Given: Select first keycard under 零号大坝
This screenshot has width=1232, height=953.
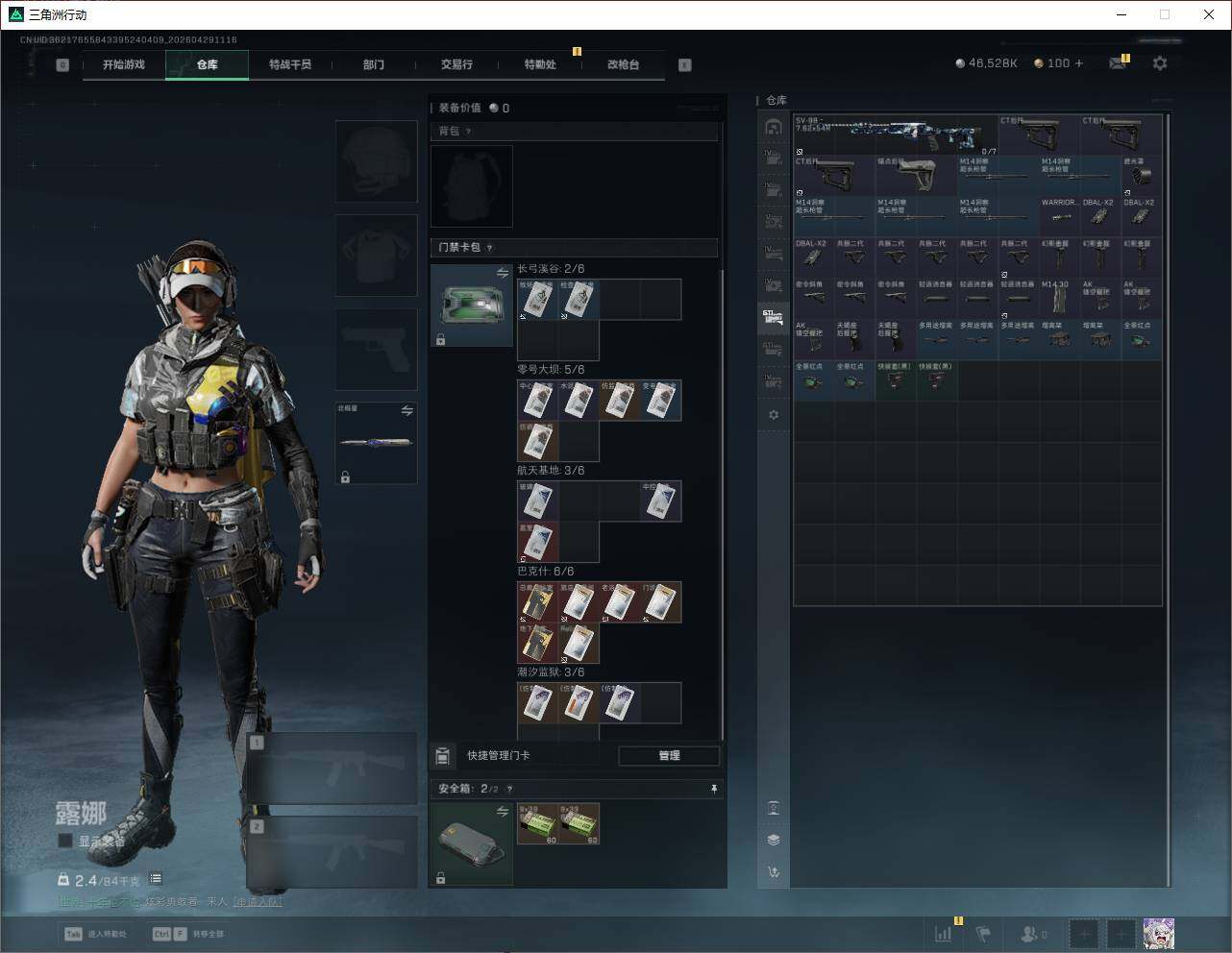Looking at the screenshot, I should 538,401.
